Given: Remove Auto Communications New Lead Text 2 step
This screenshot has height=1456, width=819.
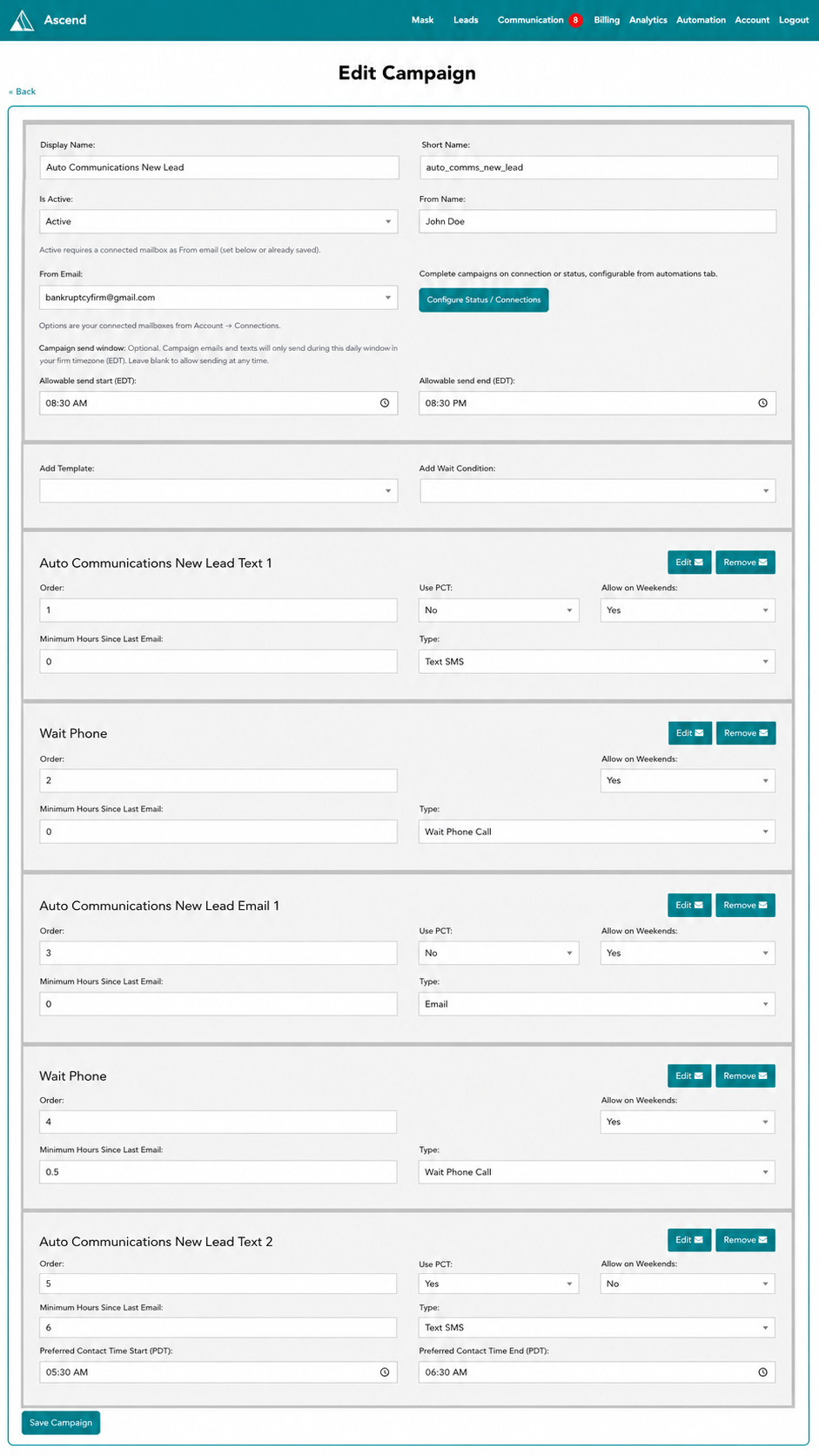Looking at the screenshot, I should coord(745,1240).
